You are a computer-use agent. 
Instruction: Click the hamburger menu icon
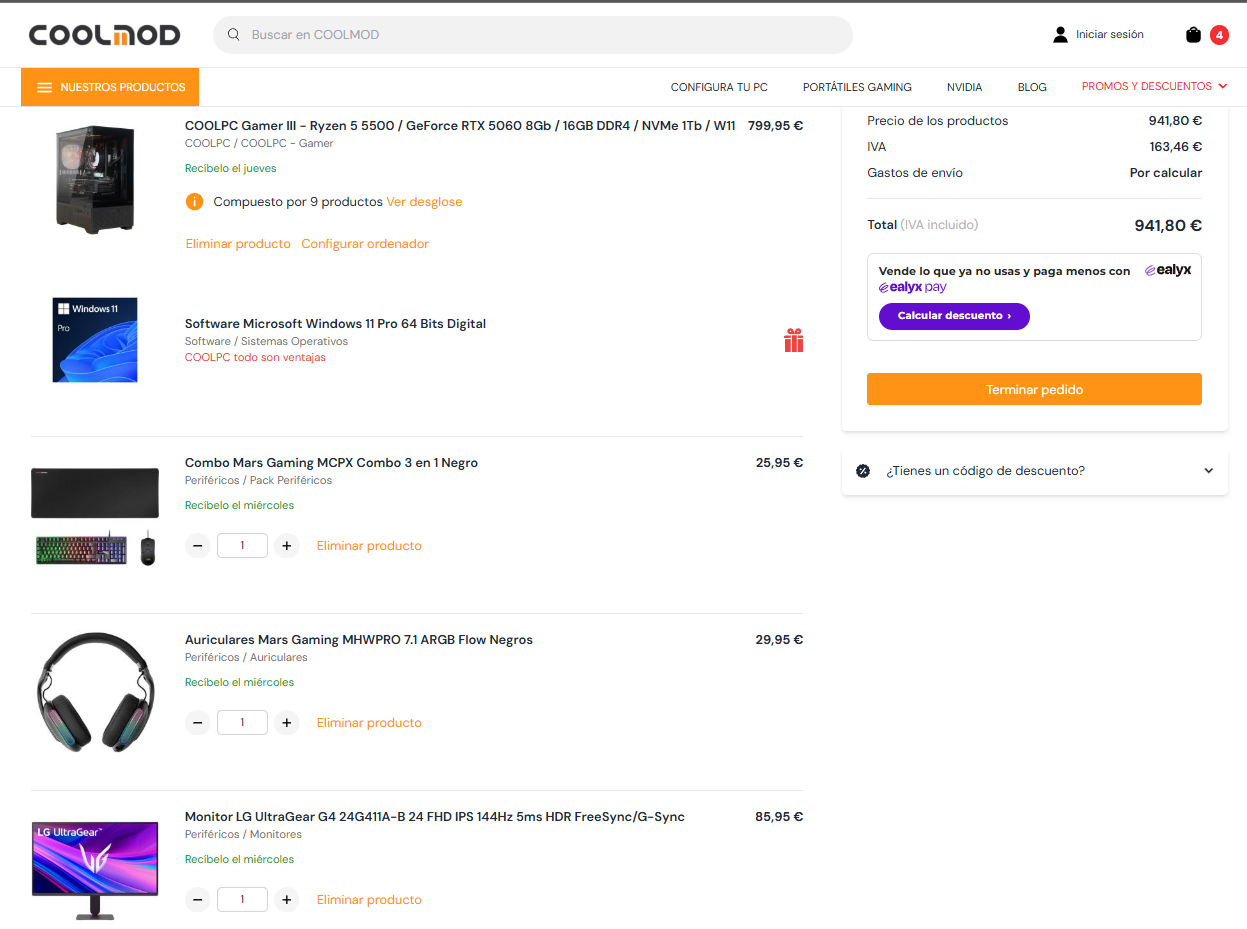pos(44,87)
